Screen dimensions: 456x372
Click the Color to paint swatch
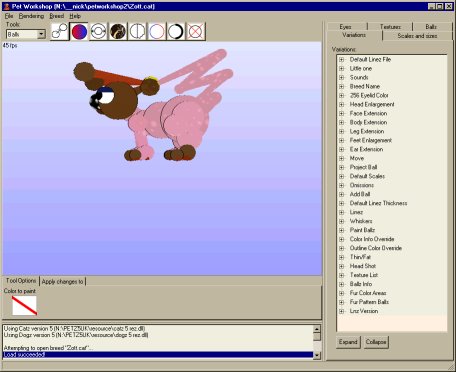click(24, 306)
